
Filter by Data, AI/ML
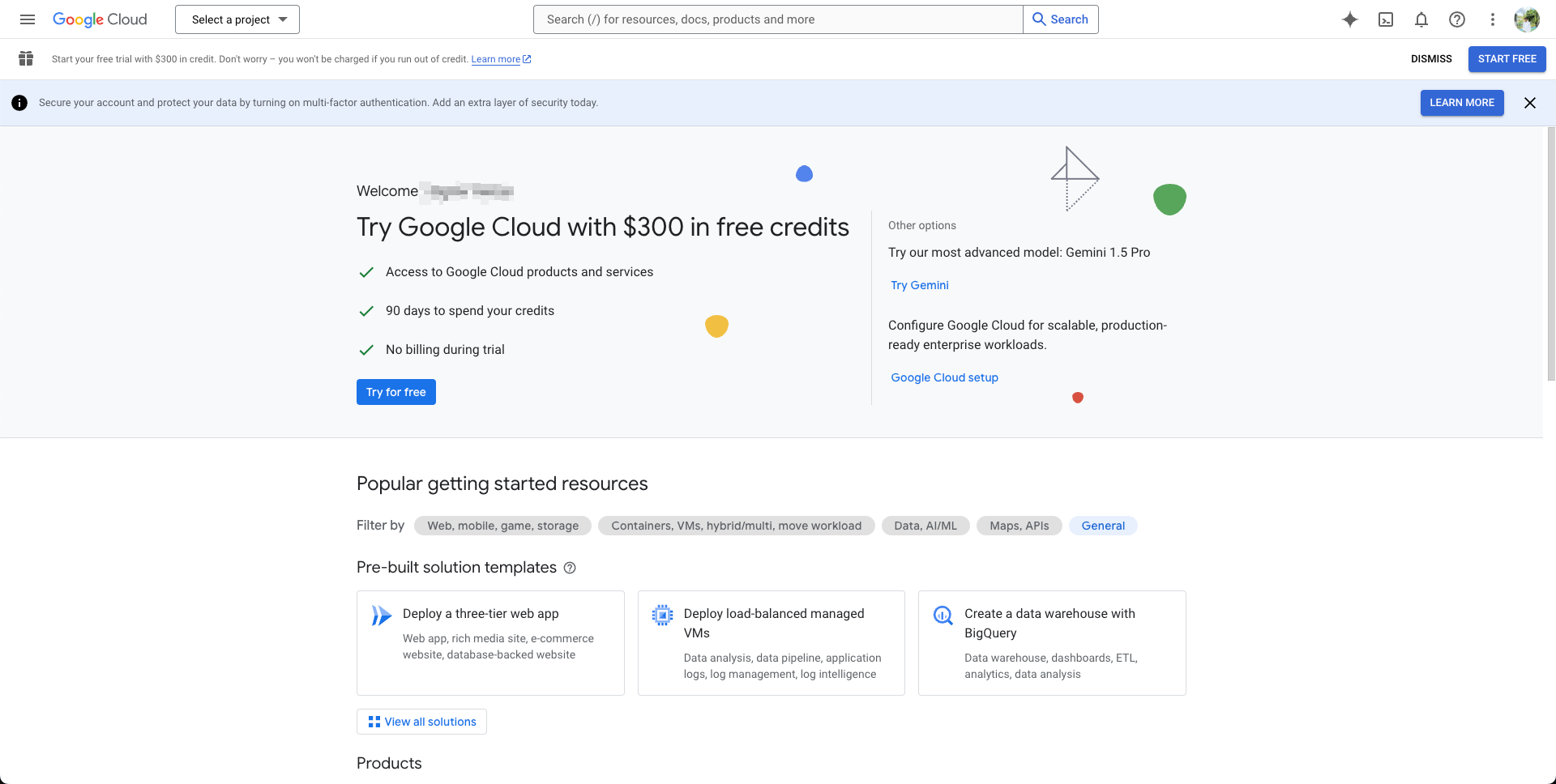tap(925, 526)
